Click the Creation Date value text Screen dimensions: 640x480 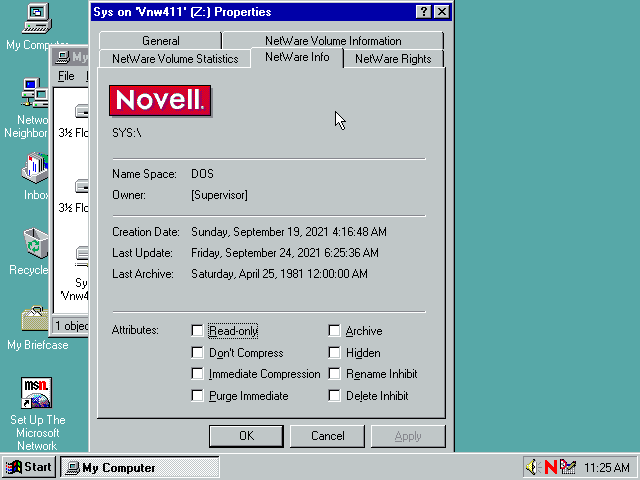pyautogui.click(x=289, y=232)
